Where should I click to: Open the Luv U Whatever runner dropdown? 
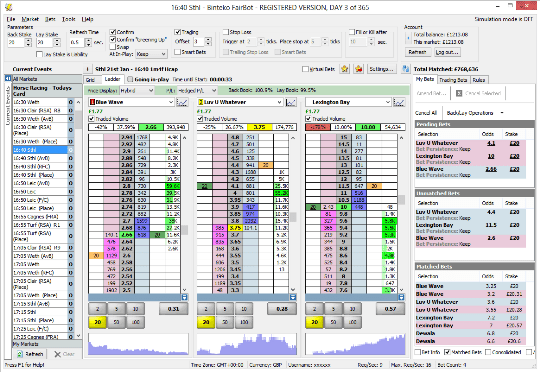pos(240,102)
